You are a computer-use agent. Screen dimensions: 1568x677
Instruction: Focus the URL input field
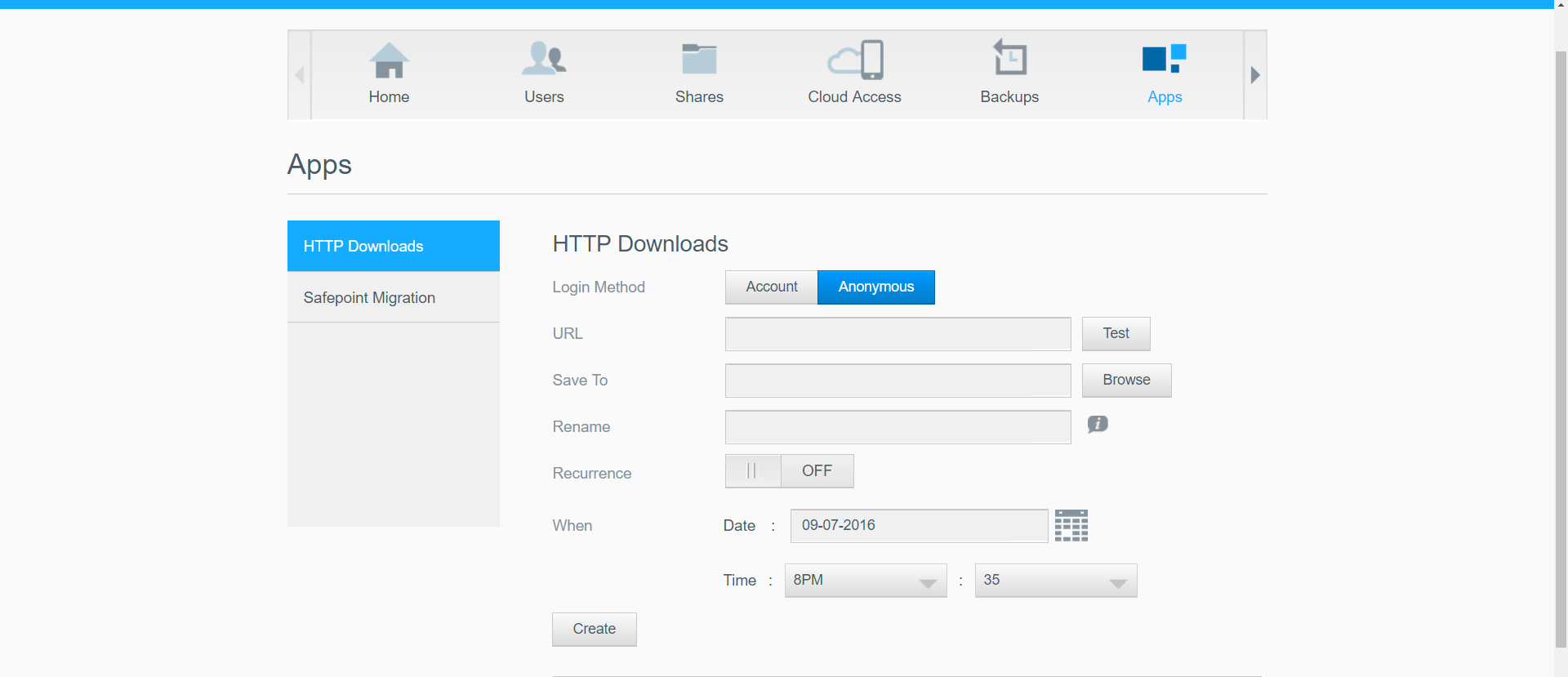coord(898,334)
